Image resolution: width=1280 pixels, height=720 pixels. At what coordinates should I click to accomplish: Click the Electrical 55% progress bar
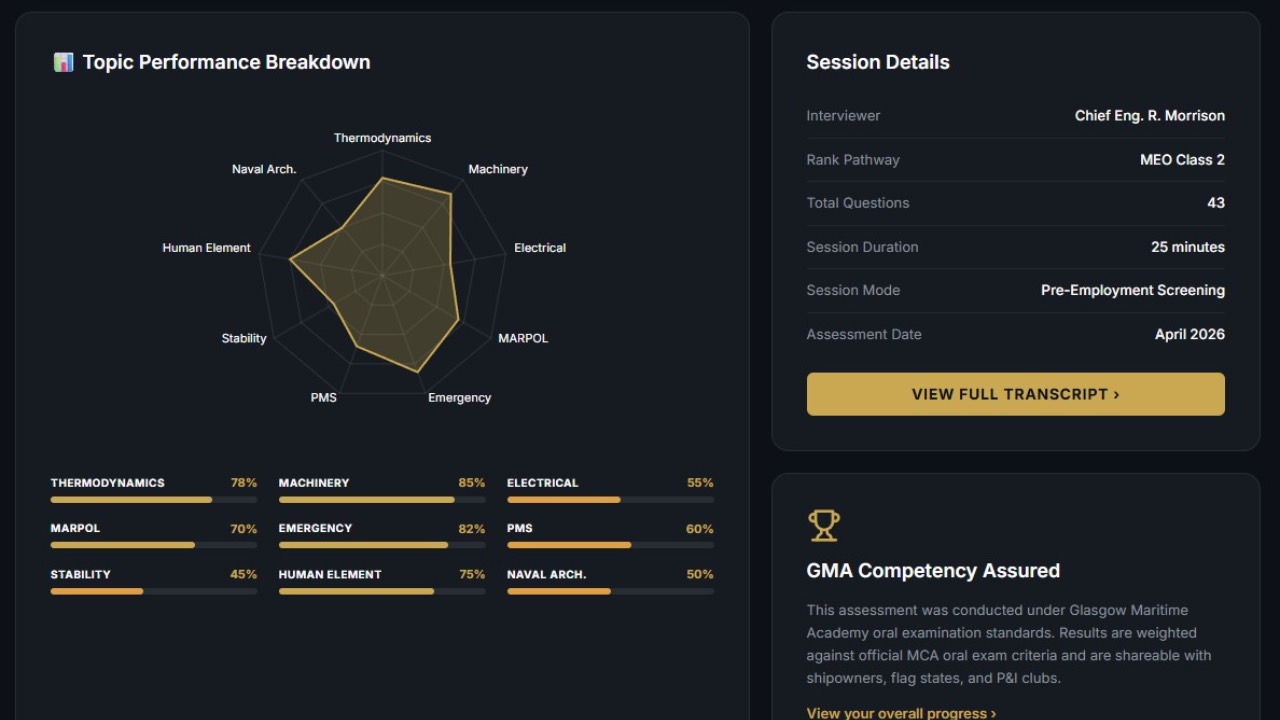[610, 499]
